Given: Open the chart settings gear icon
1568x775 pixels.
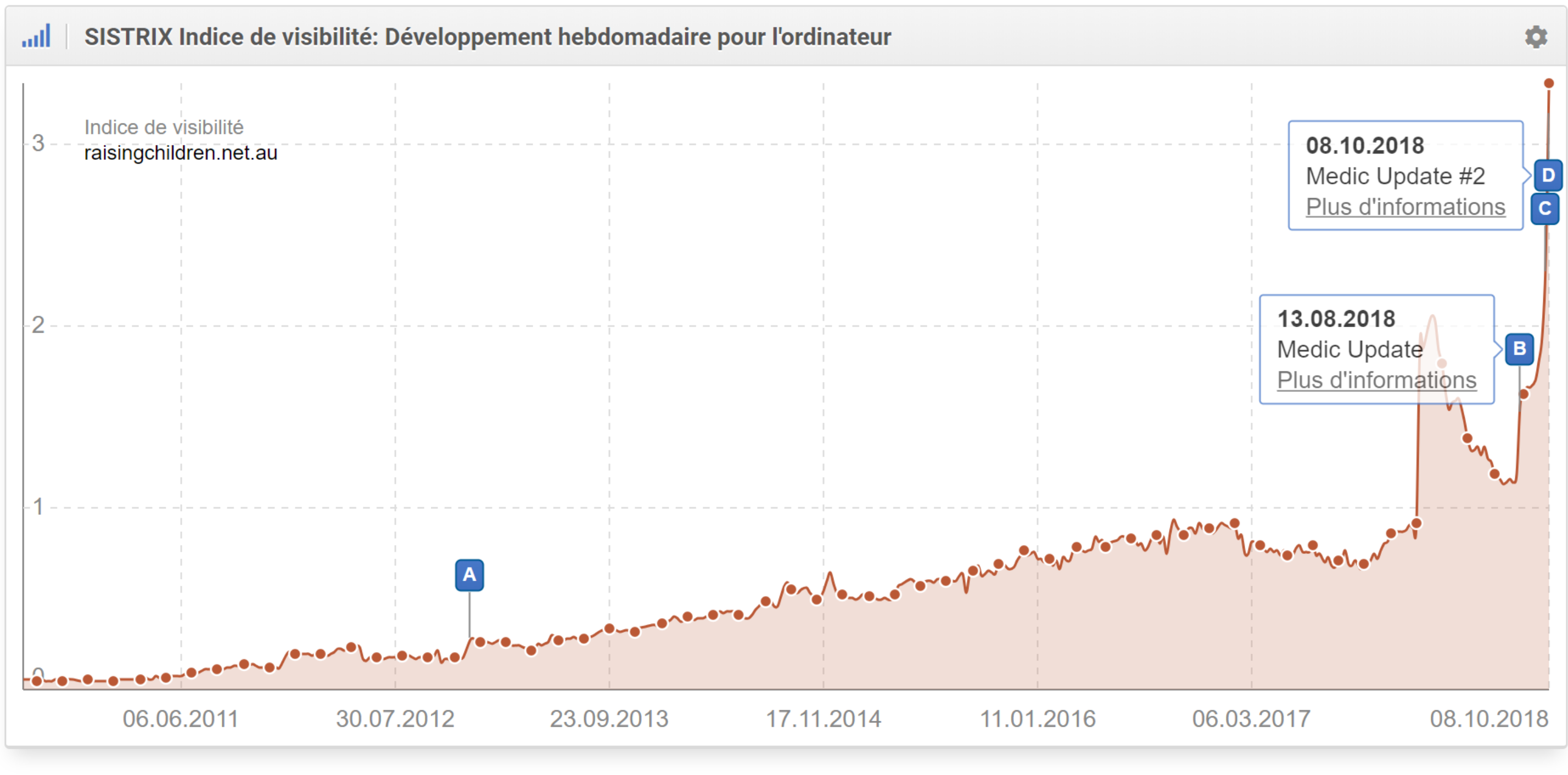Looking at the screenshot, I should pyautogui.click(x=1536, y=37).
